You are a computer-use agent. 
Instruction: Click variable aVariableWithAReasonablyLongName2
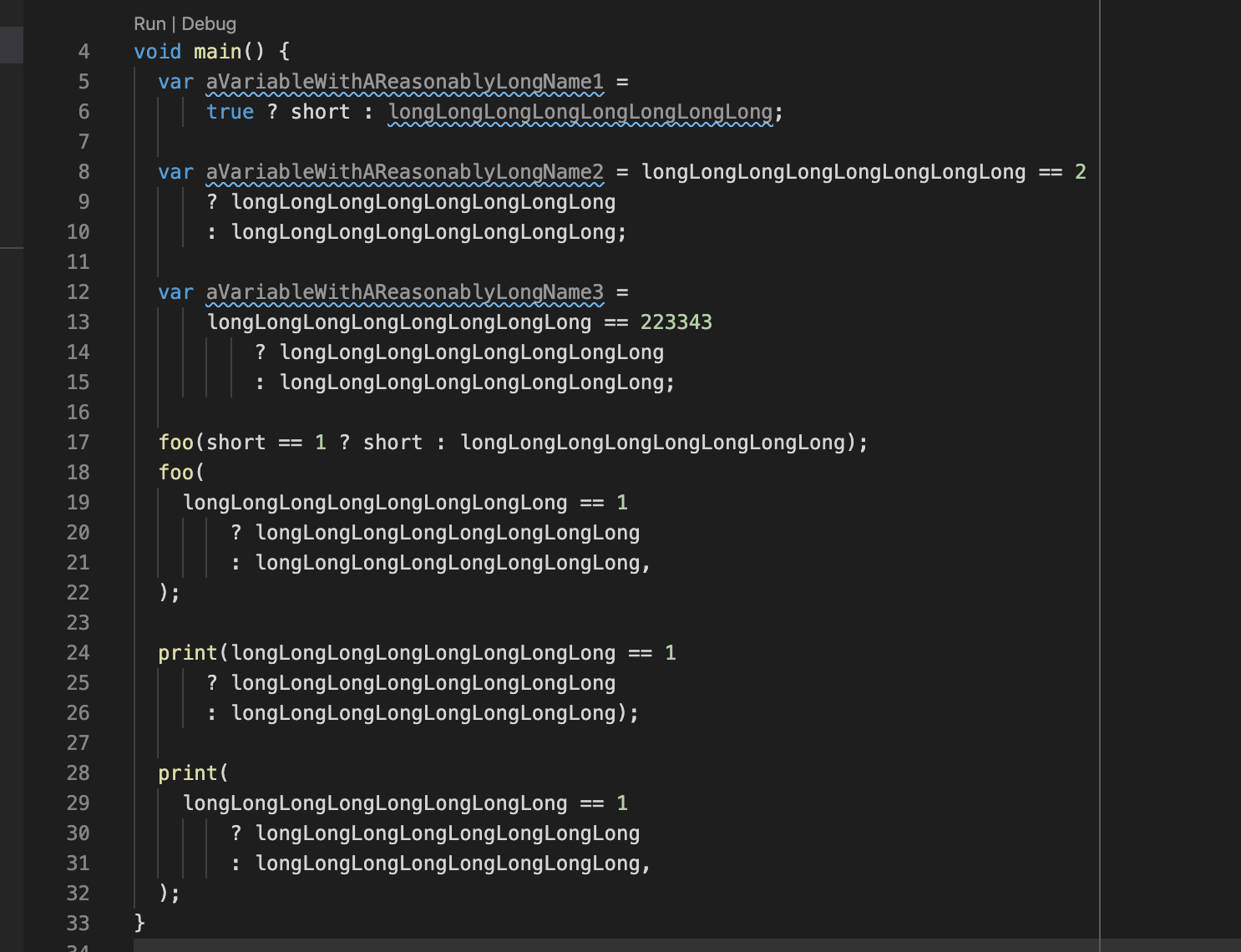404,172
